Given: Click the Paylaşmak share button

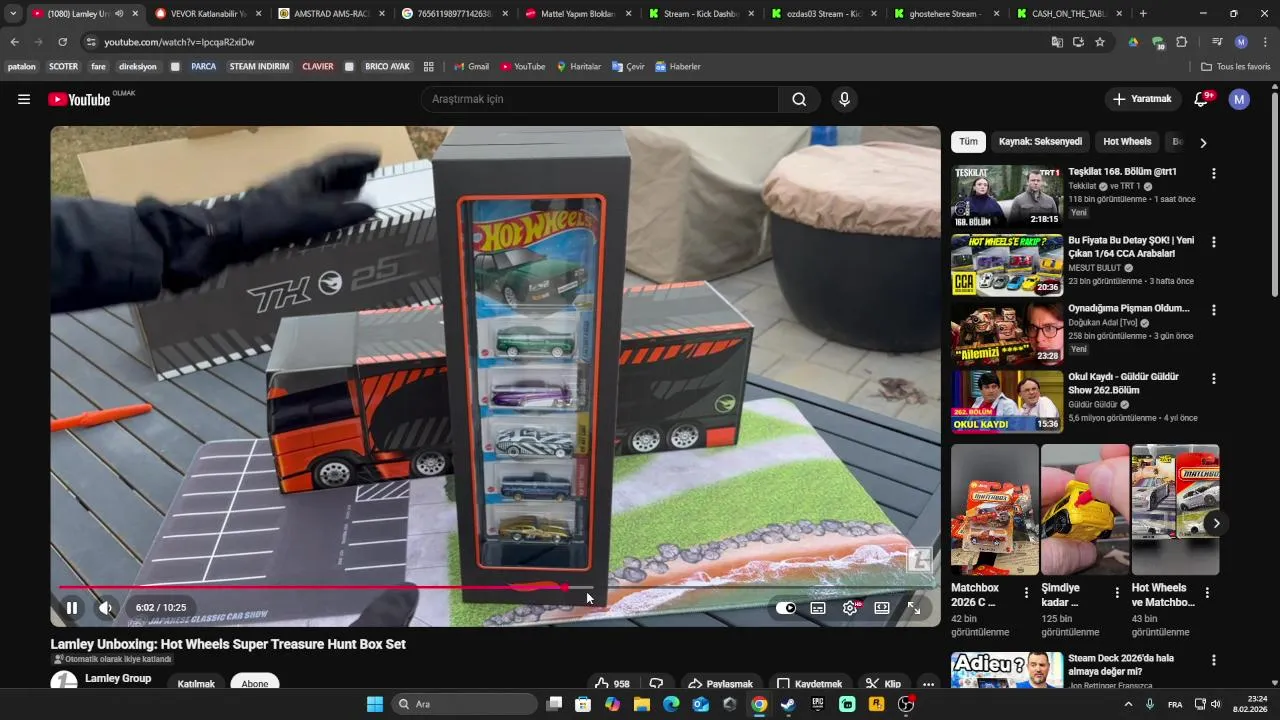Looking at the screenshot, I should (720, 684).
